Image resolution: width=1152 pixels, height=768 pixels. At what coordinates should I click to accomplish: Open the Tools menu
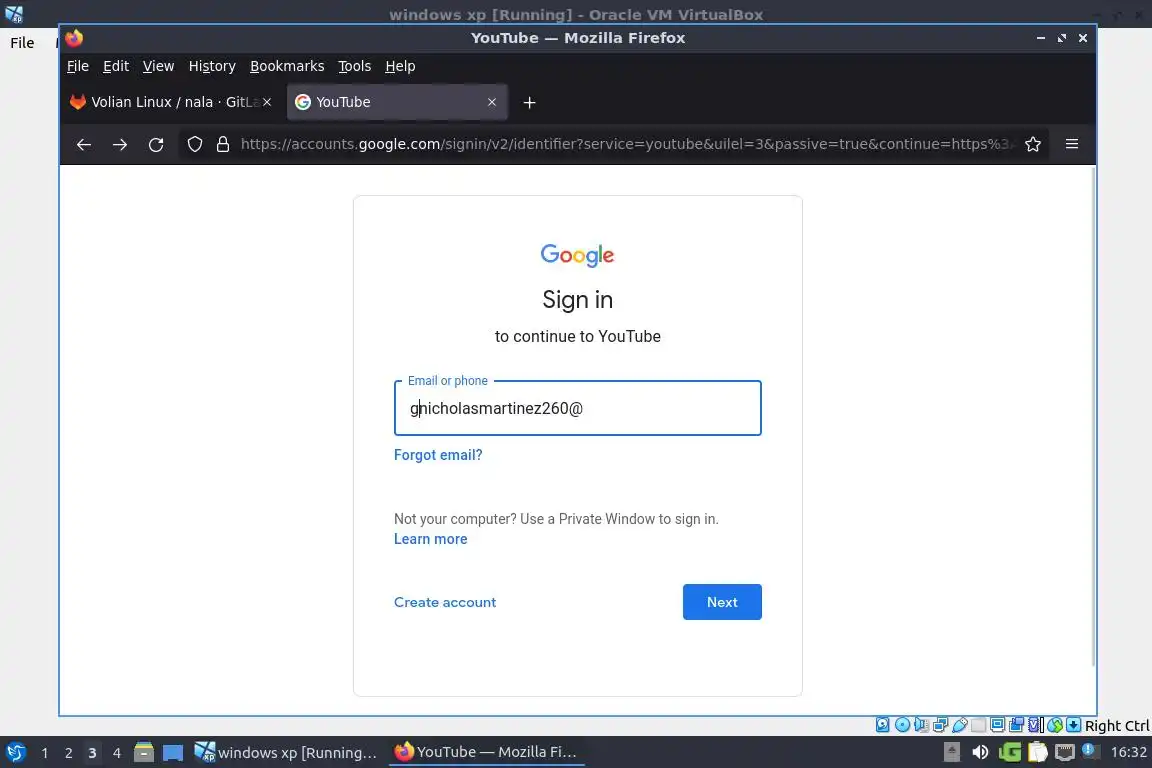pyautogui.click(x=354, y=66)
